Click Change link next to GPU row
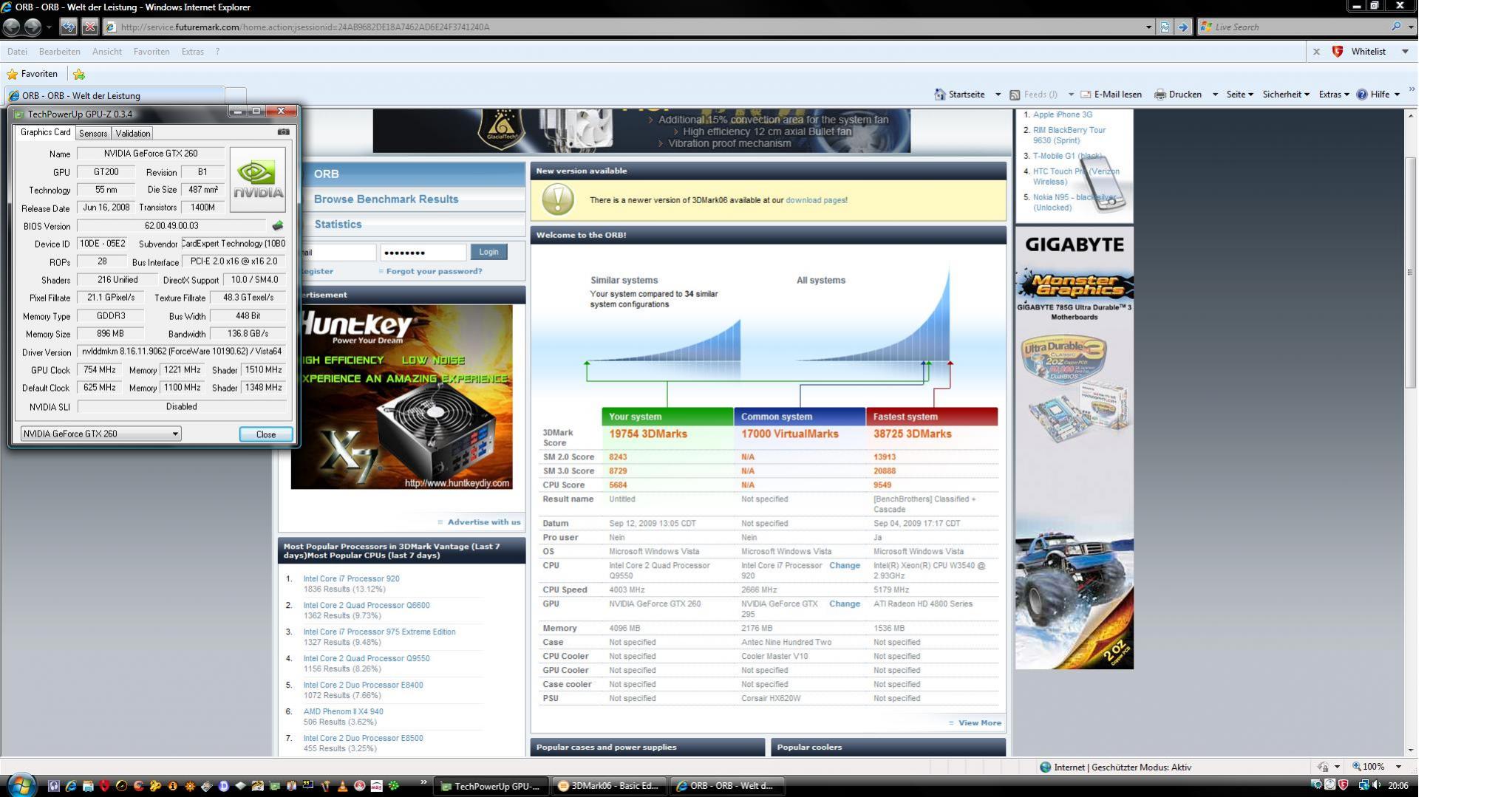 845,604
